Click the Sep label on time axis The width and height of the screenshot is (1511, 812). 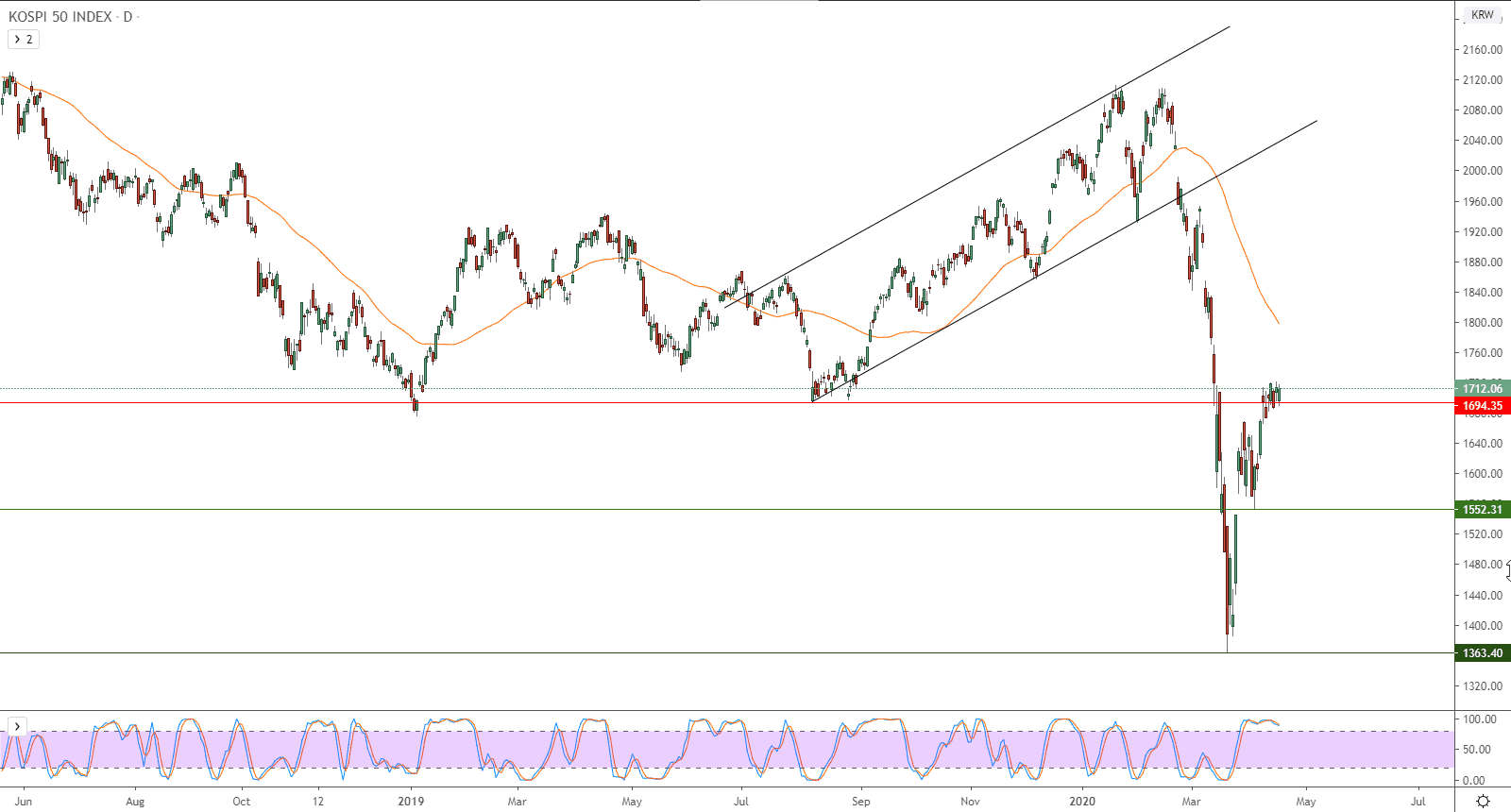pyautogui.click(x=860, y=802)
